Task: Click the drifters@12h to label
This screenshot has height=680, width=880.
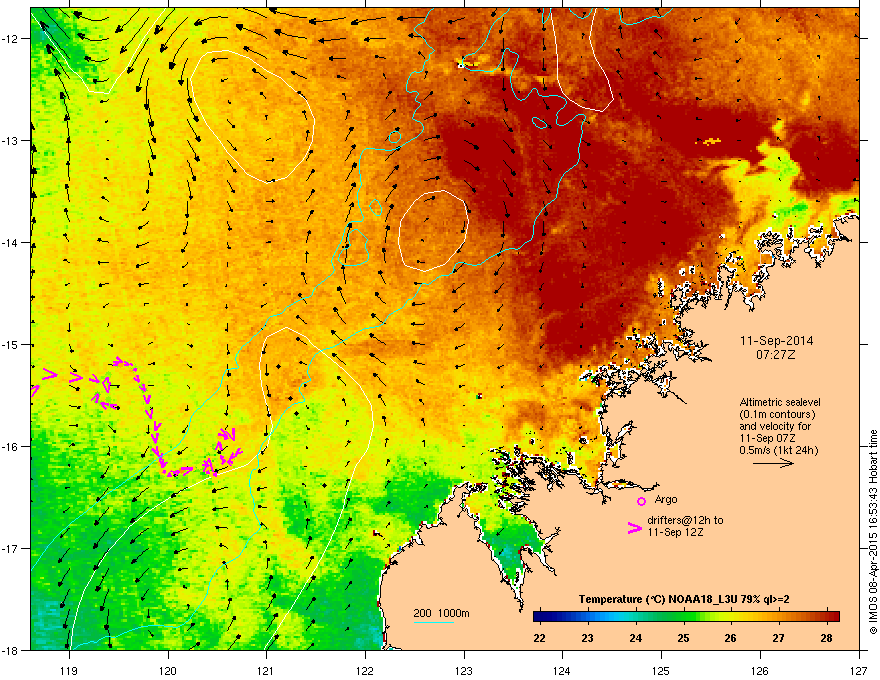Action: point(685,521)
